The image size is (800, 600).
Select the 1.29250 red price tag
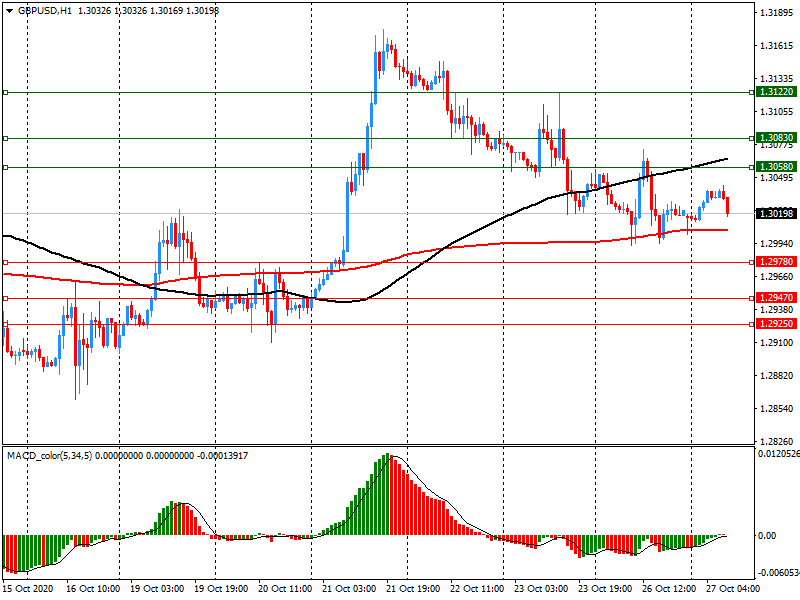tap(776, 324)
